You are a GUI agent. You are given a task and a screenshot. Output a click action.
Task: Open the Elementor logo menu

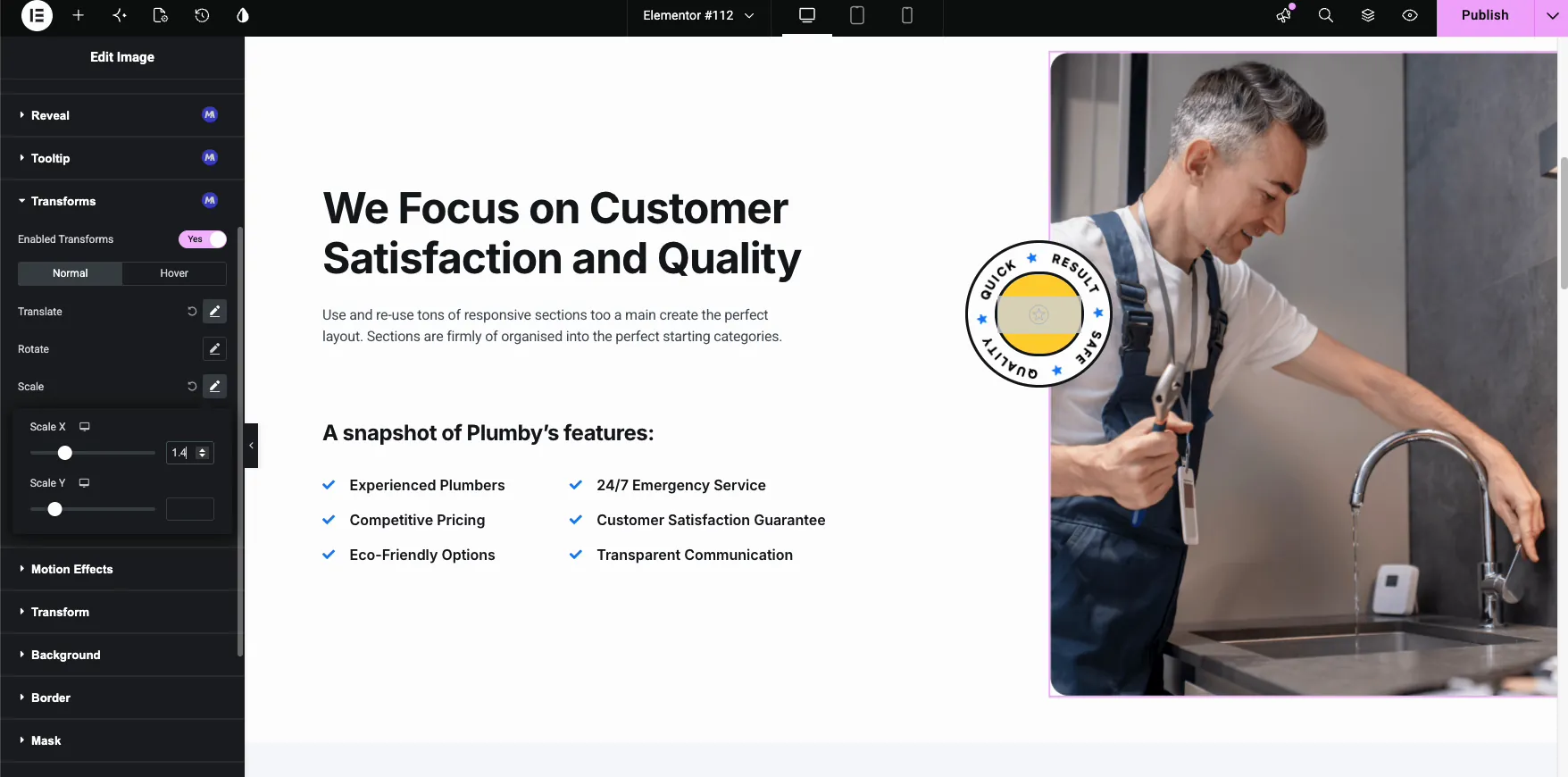[x=37, y=15]
